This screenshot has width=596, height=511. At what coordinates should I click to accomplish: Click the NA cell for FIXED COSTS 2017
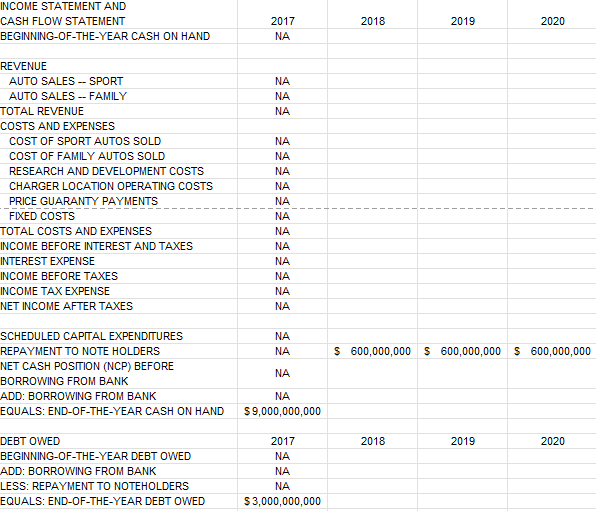pos(282,216)
